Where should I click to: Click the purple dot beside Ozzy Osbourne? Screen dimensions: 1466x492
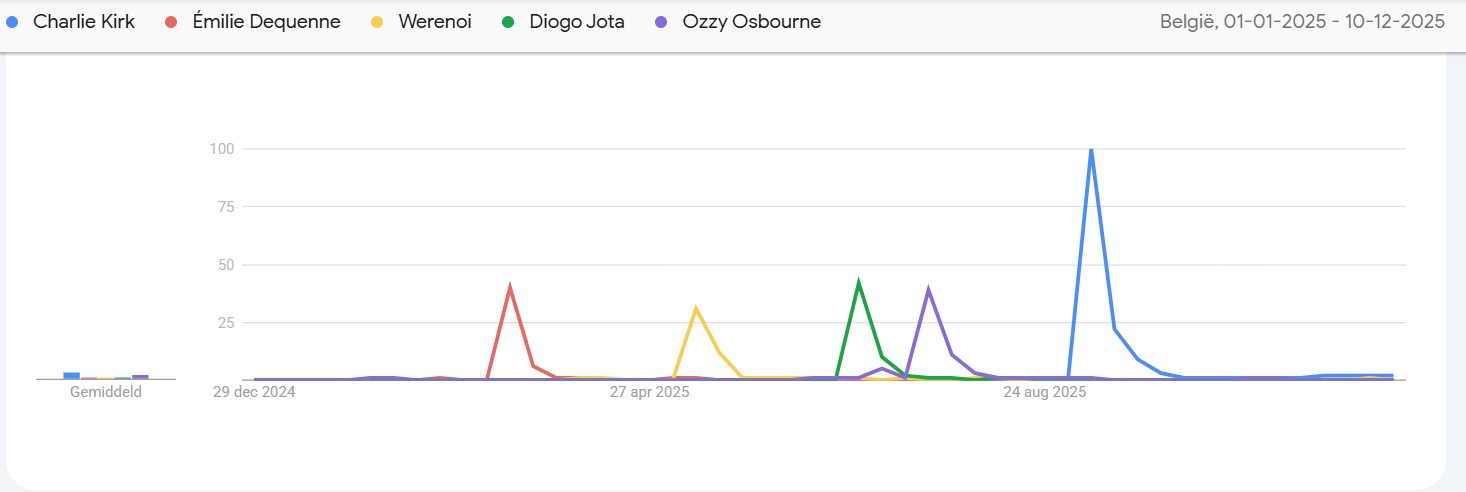661,22
